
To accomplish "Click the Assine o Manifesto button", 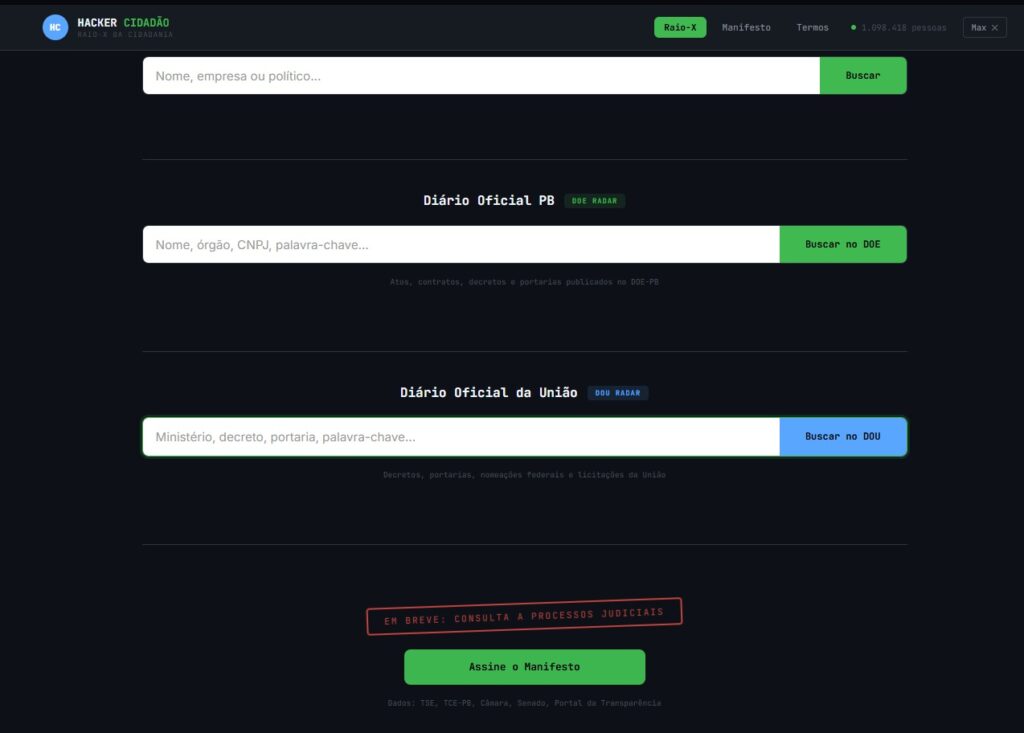I will [x=524, y=667].
